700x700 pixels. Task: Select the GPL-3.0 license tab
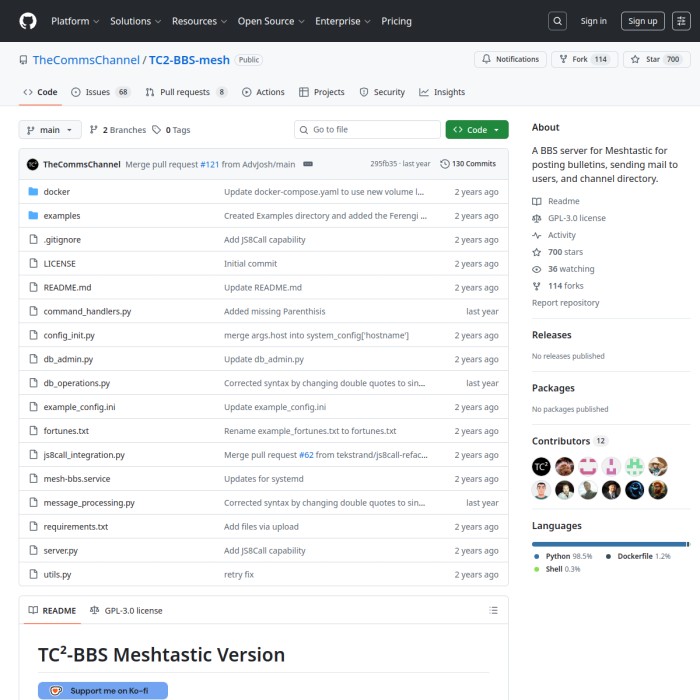click(x=126, y=610)
